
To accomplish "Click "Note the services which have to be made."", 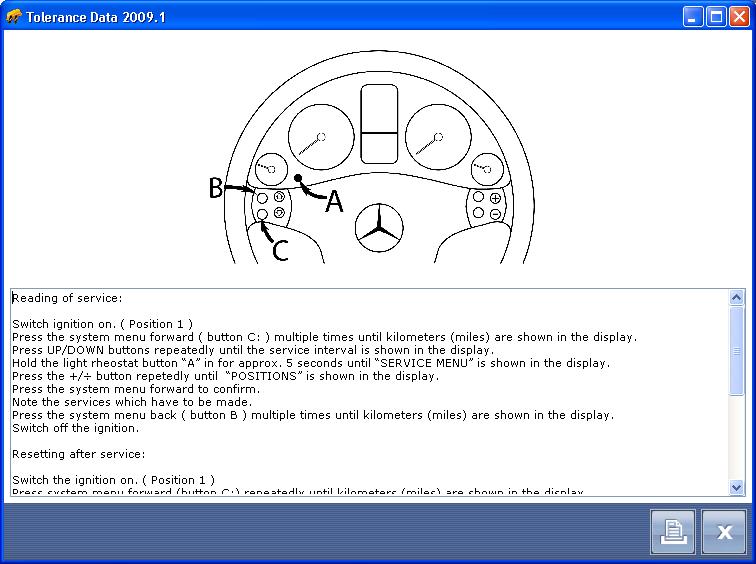I will (132, 402).
